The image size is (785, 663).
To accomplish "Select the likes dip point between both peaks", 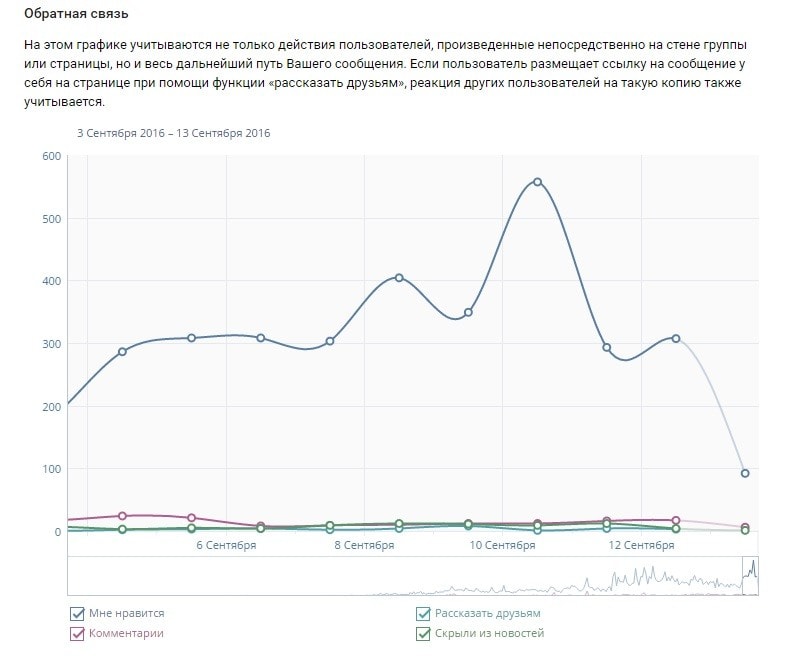I will click(468, 313).
